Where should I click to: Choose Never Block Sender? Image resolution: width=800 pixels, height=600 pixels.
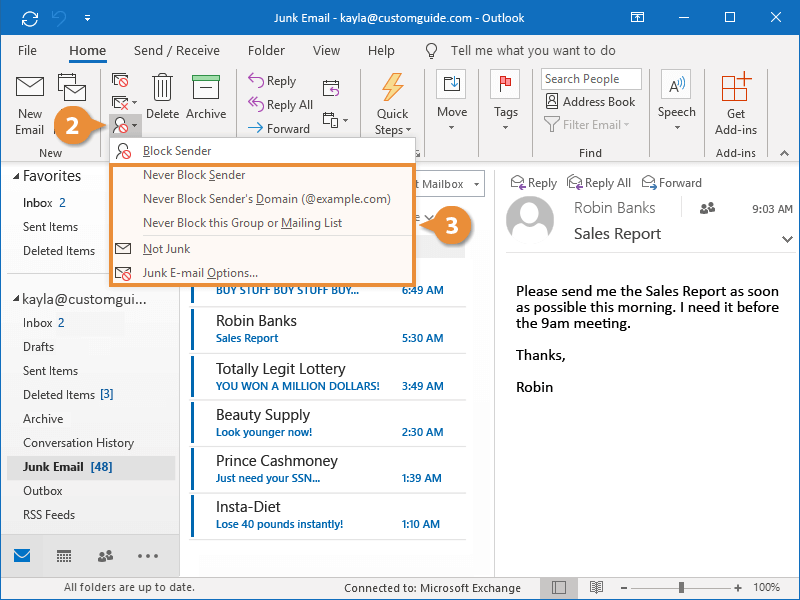262,175
